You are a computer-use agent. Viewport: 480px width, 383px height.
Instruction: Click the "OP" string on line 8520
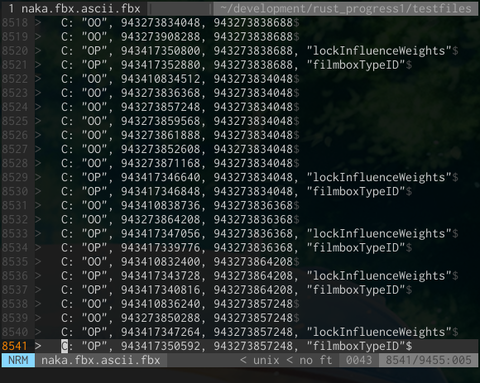94,51
